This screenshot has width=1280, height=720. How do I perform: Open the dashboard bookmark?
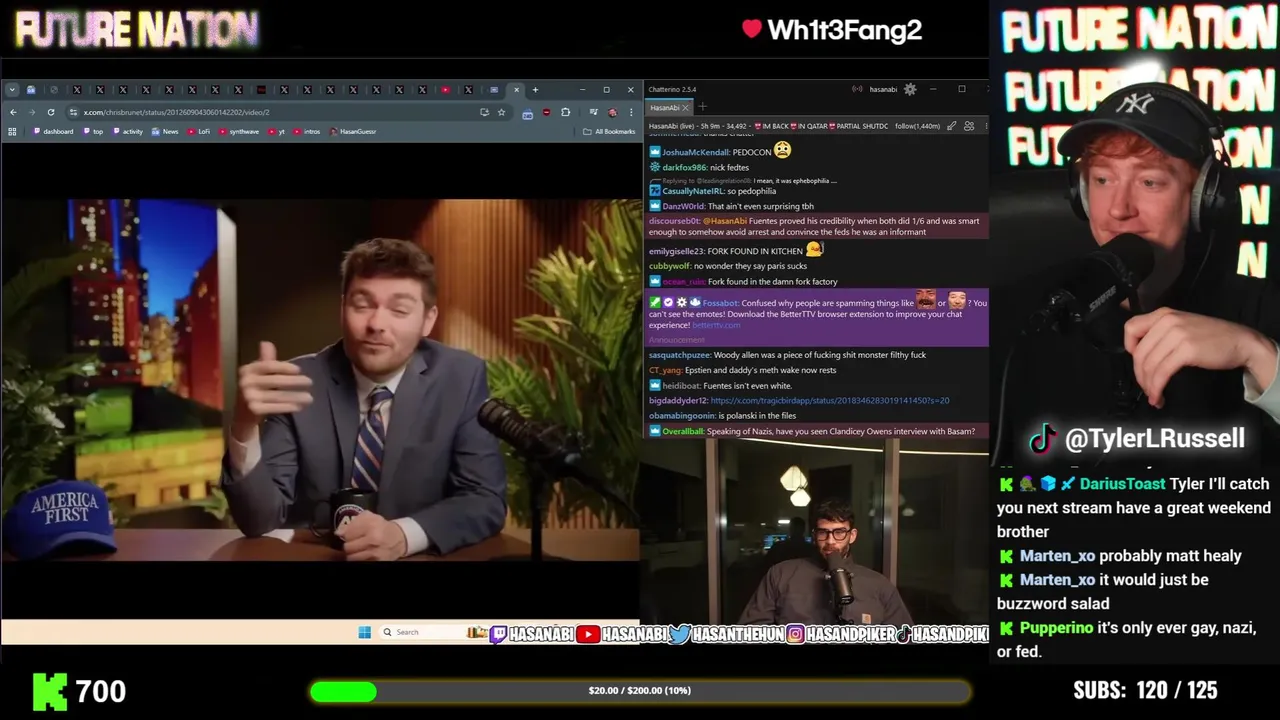[x=53, y=131]
